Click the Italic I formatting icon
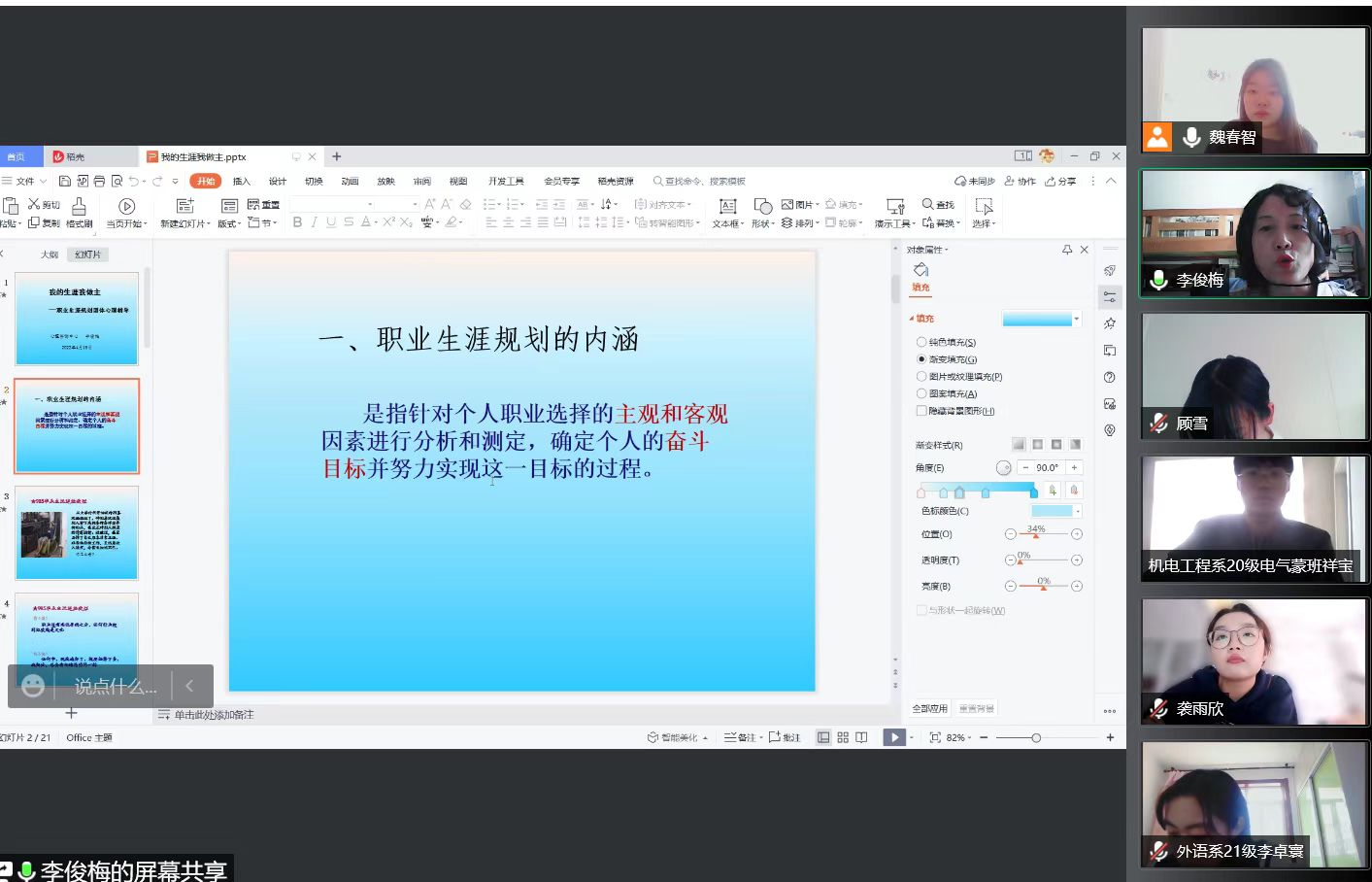 click(x=315, y=222)
